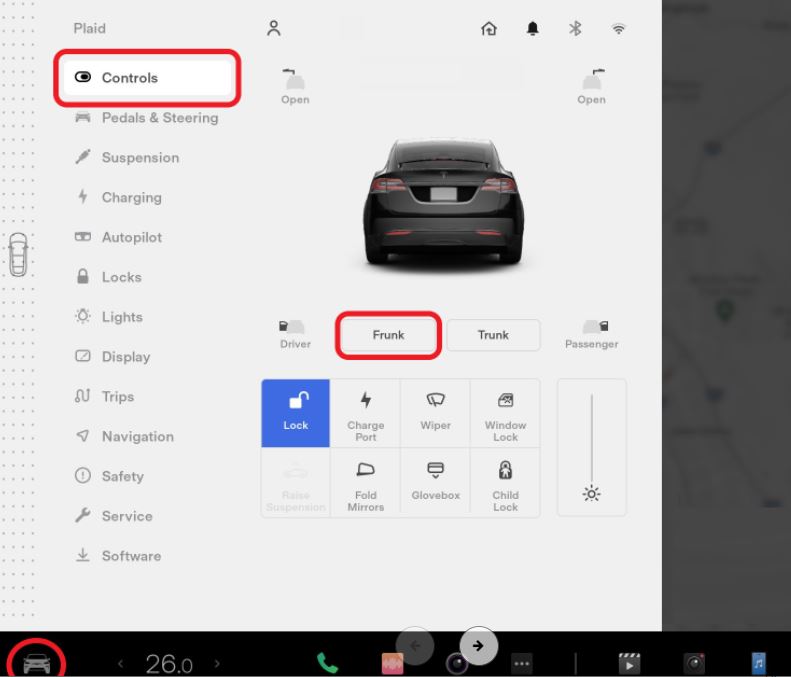Open the three-dots app launcher
Viewport: 791px width, 677px height.
[521, 663]
